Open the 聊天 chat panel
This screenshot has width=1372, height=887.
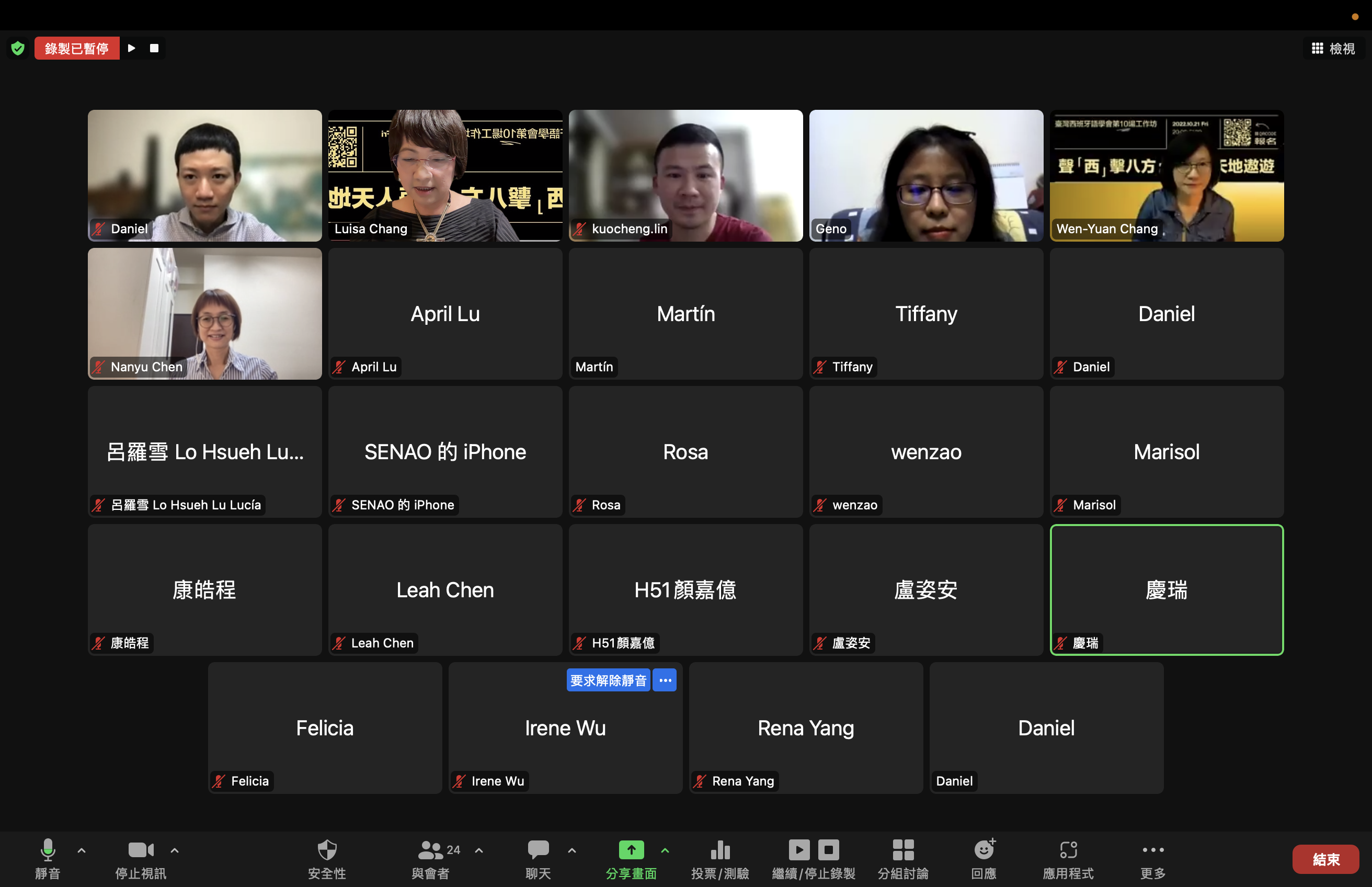[539, 859]
